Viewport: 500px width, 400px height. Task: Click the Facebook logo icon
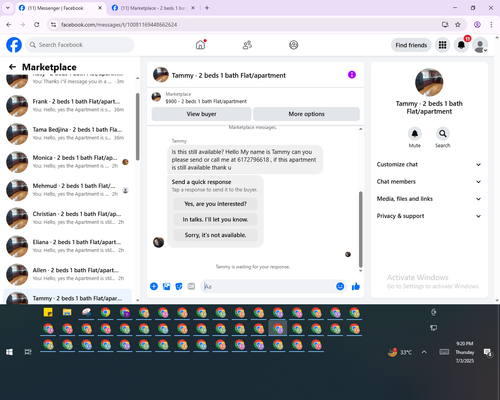point(14,45)
